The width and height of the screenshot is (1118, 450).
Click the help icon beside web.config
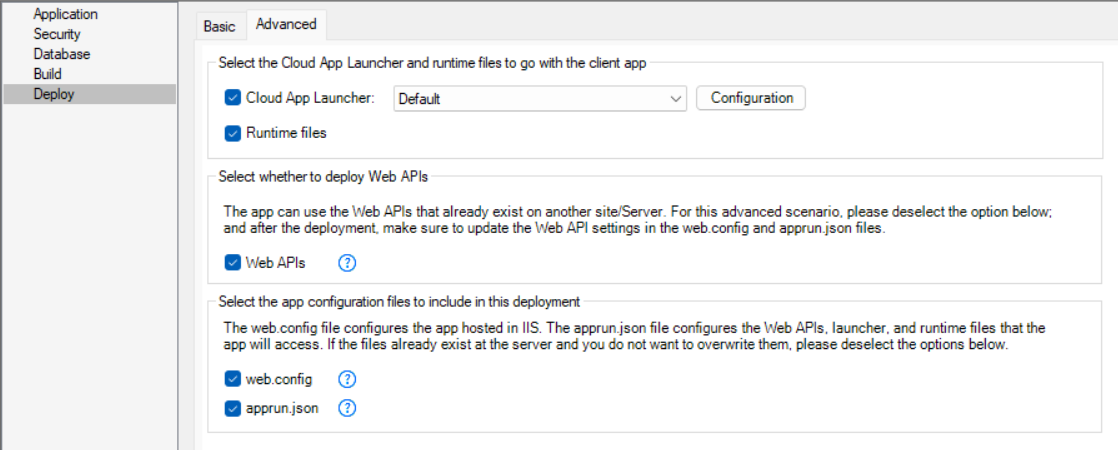348,379
